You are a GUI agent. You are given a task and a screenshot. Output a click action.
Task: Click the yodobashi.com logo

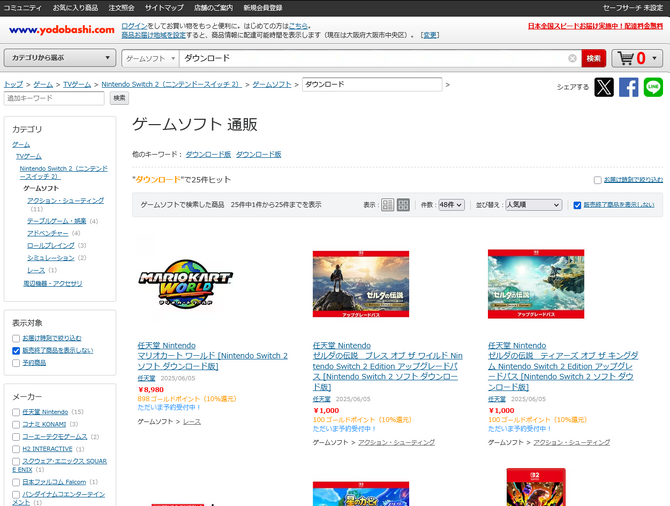click(x=62, y=30)
